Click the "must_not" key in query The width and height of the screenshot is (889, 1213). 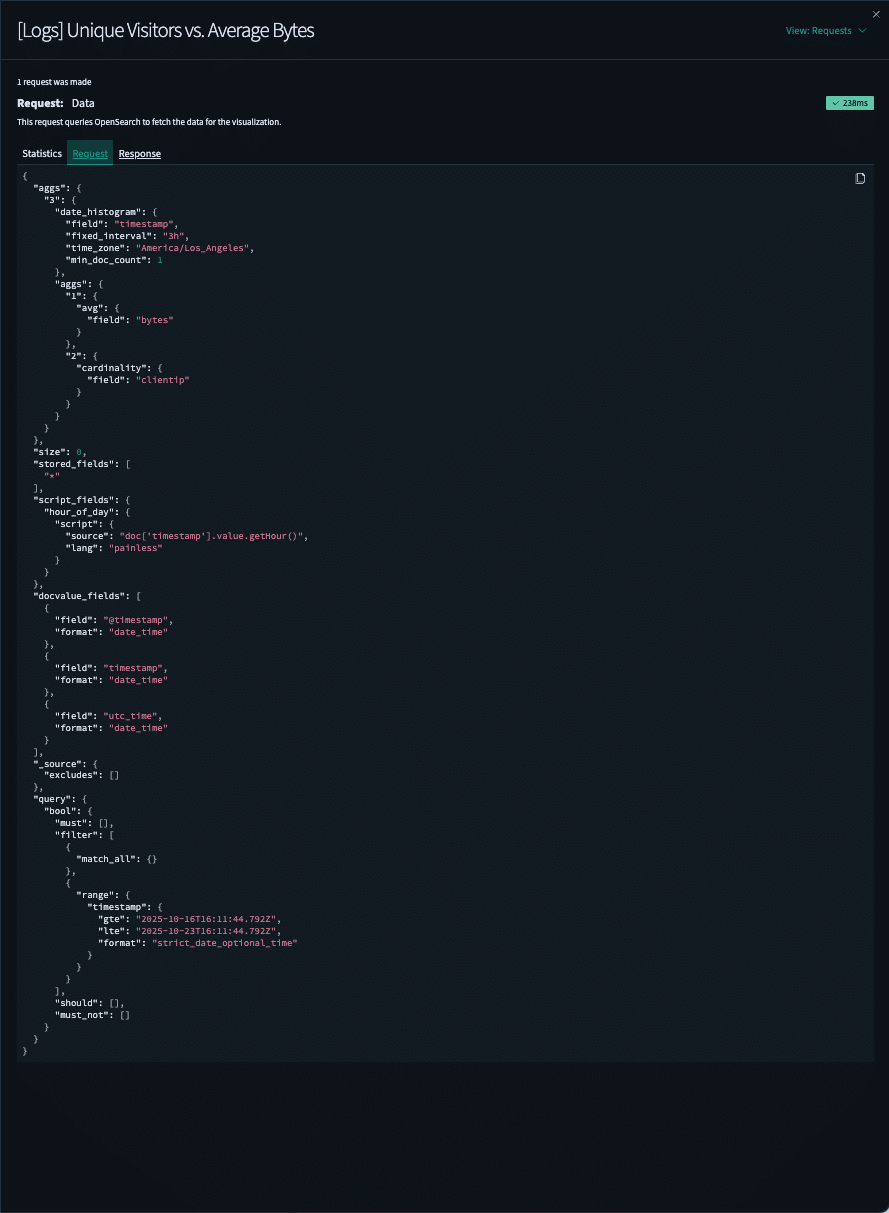click(82, 1015)
